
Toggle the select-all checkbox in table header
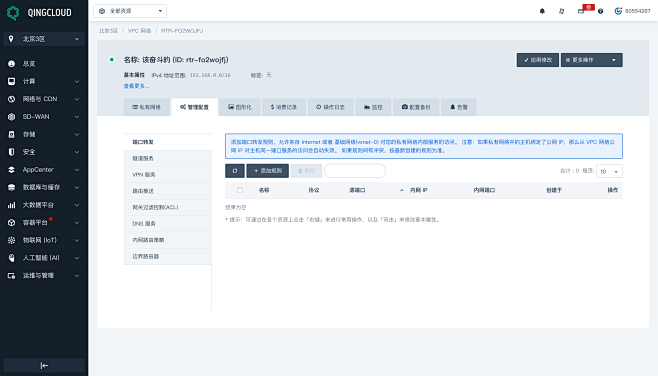[240, 190]
